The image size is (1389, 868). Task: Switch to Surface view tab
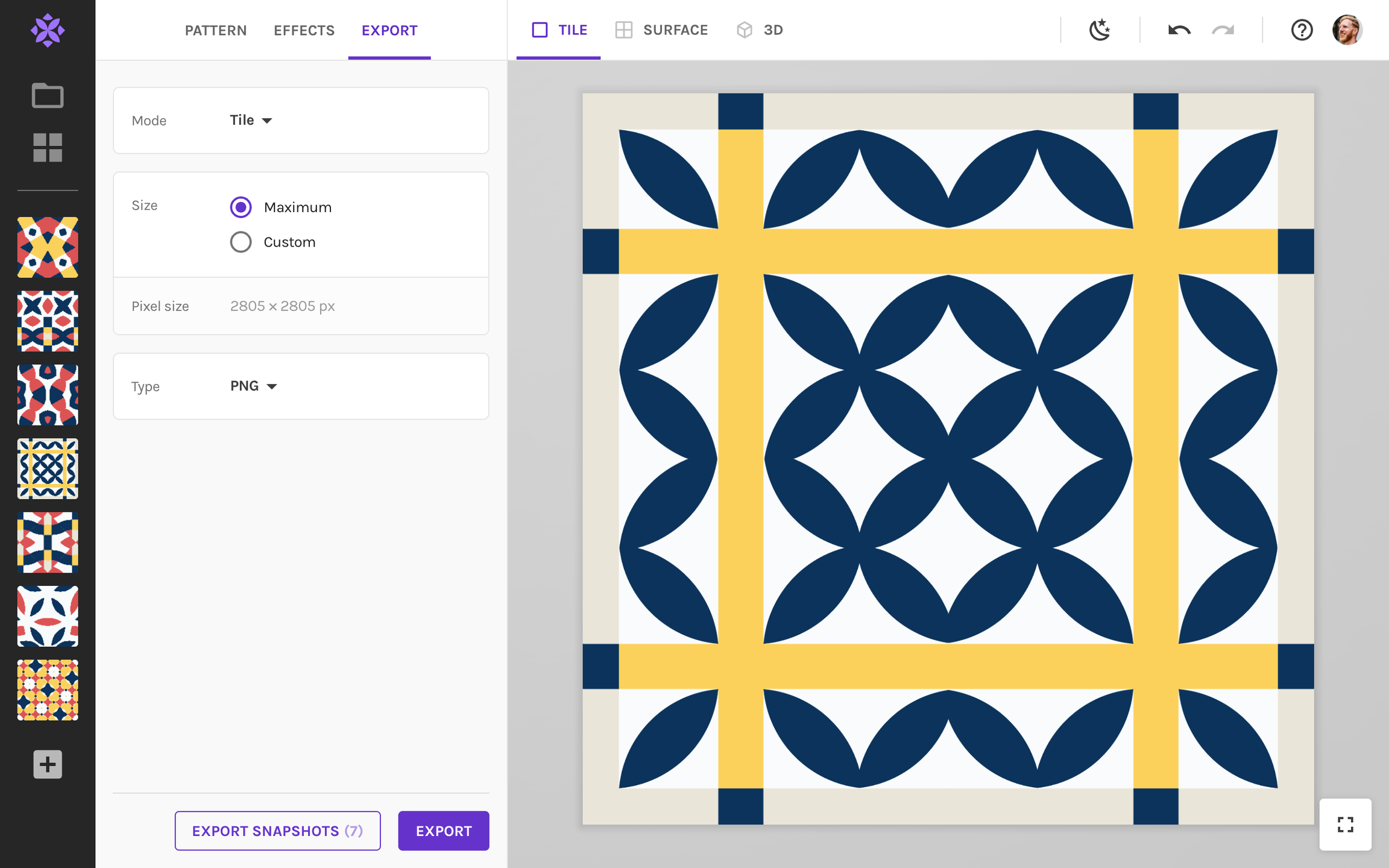pyautogui.click(x=661, y=30)
